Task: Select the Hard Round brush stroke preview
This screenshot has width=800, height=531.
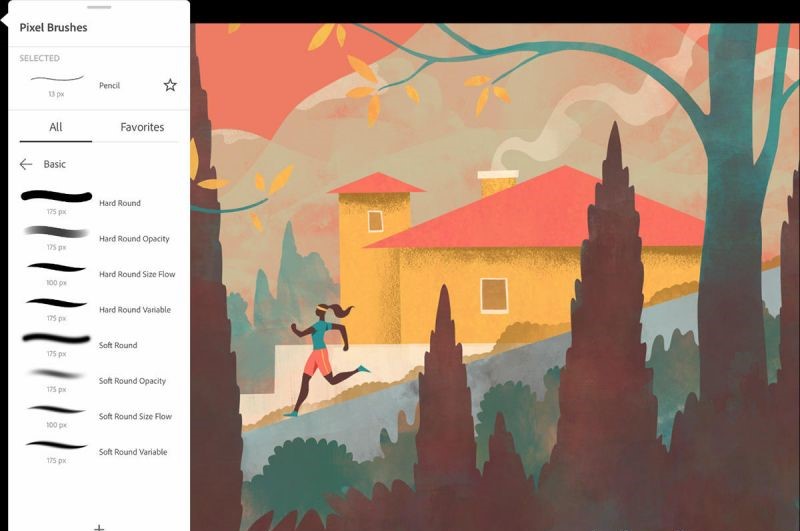Action: pos(56,196)
